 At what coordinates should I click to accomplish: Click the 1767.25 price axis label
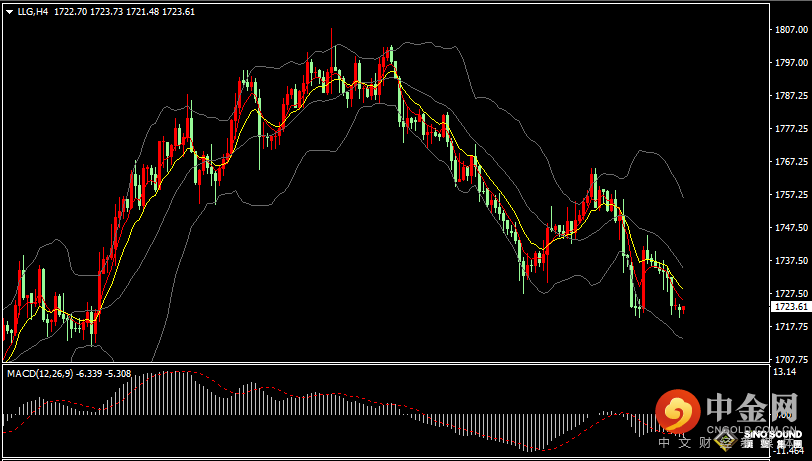[791, 162]
